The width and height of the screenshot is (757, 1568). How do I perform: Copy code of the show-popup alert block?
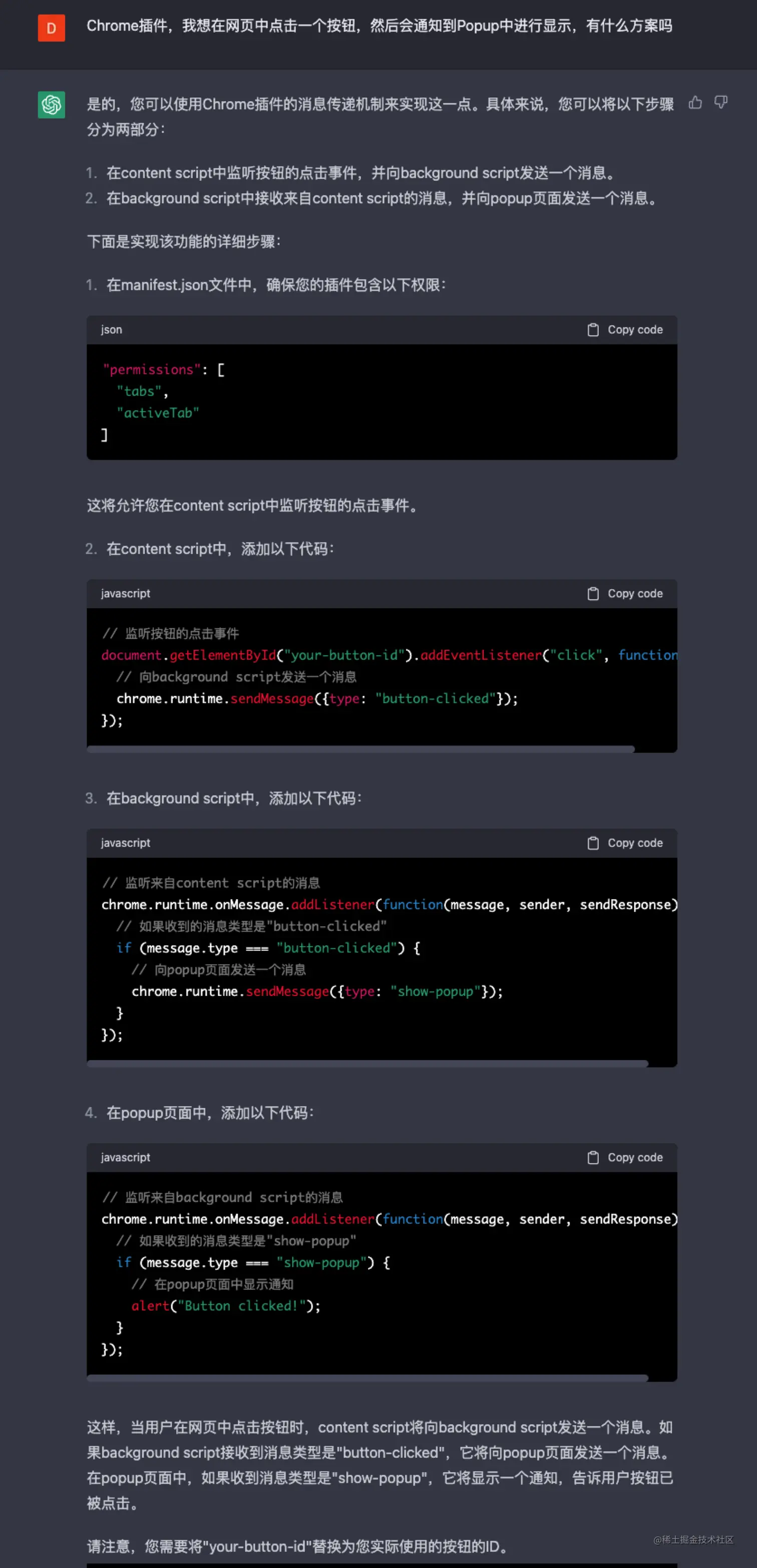point(625,1157)
